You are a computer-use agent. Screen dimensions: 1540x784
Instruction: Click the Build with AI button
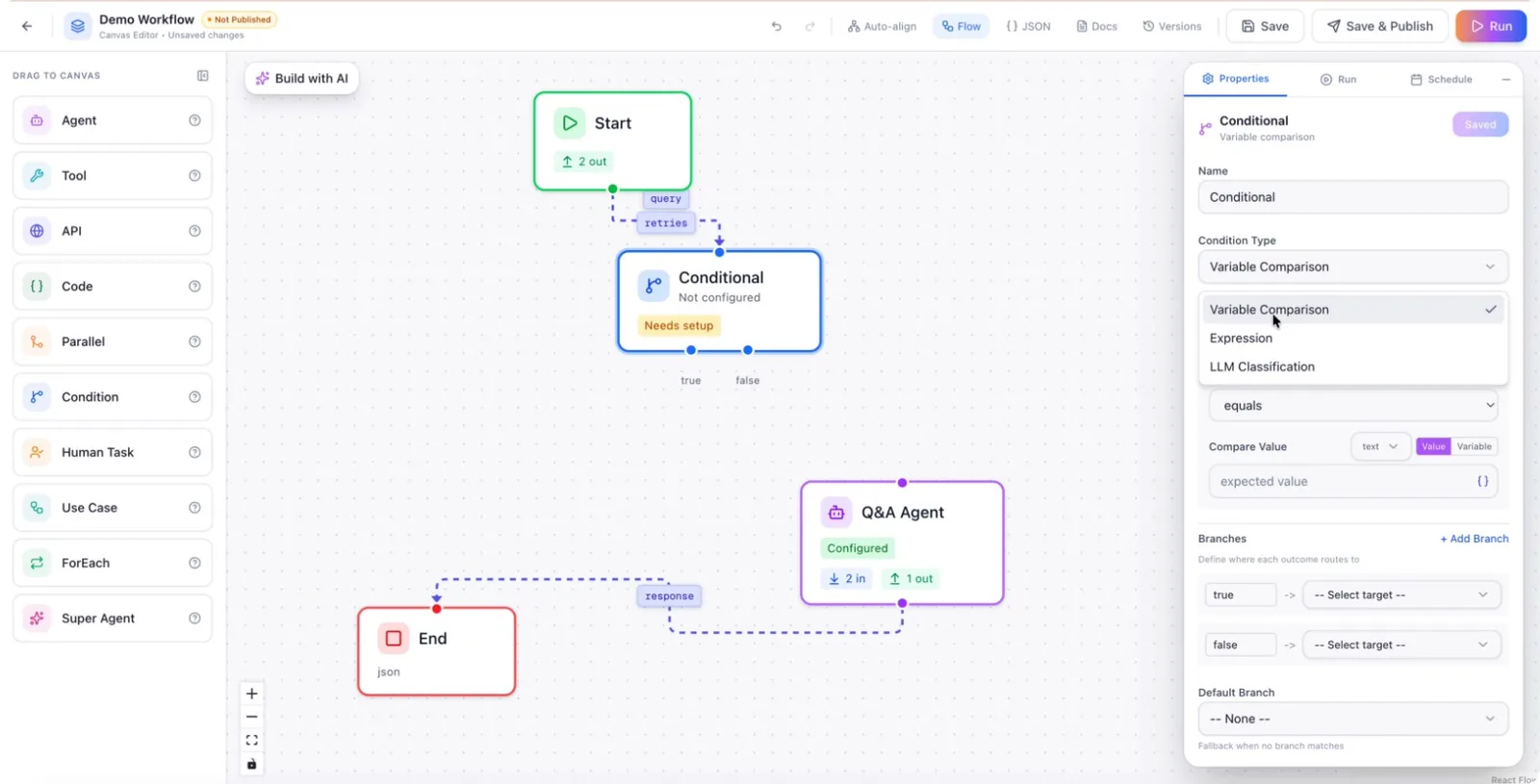click(302, 79)
